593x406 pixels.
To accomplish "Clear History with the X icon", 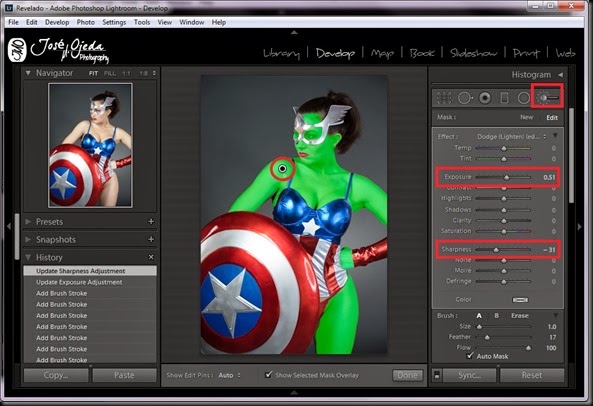I will pyautogui.click(x=151, y=257).
